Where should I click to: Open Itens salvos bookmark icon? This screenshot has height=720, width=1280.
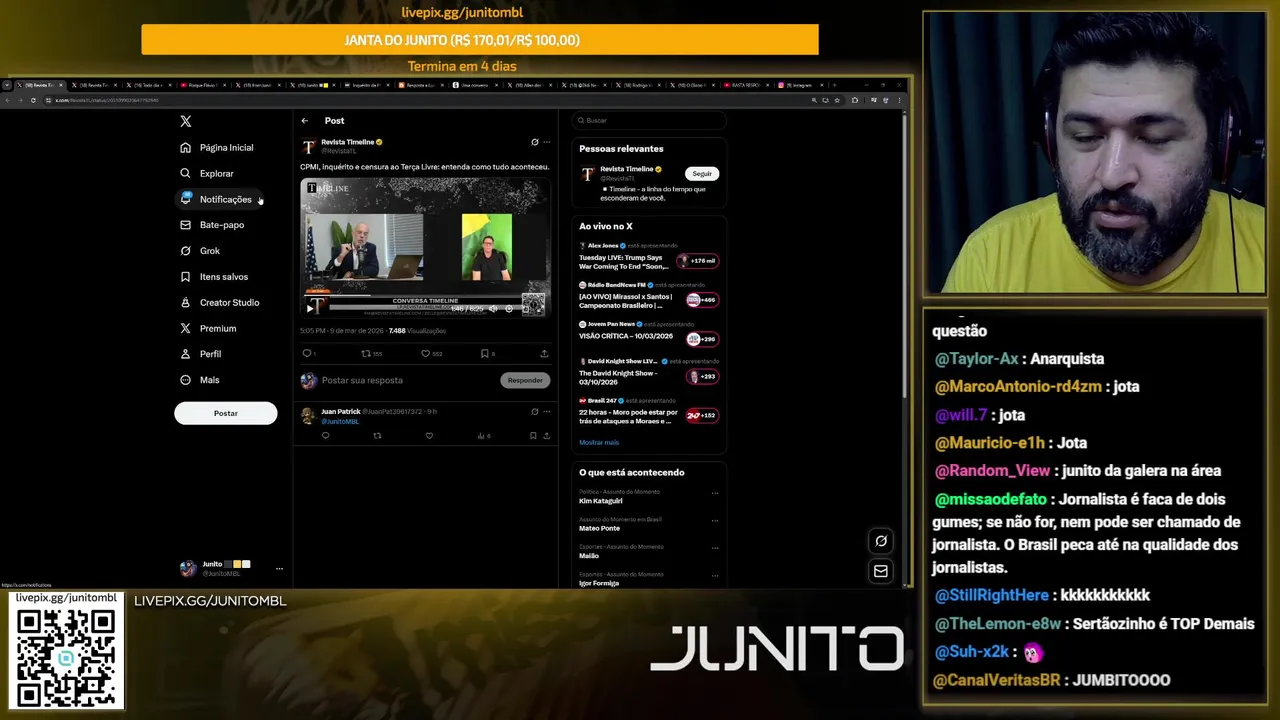pyautogui.click(x=185, y=277)
